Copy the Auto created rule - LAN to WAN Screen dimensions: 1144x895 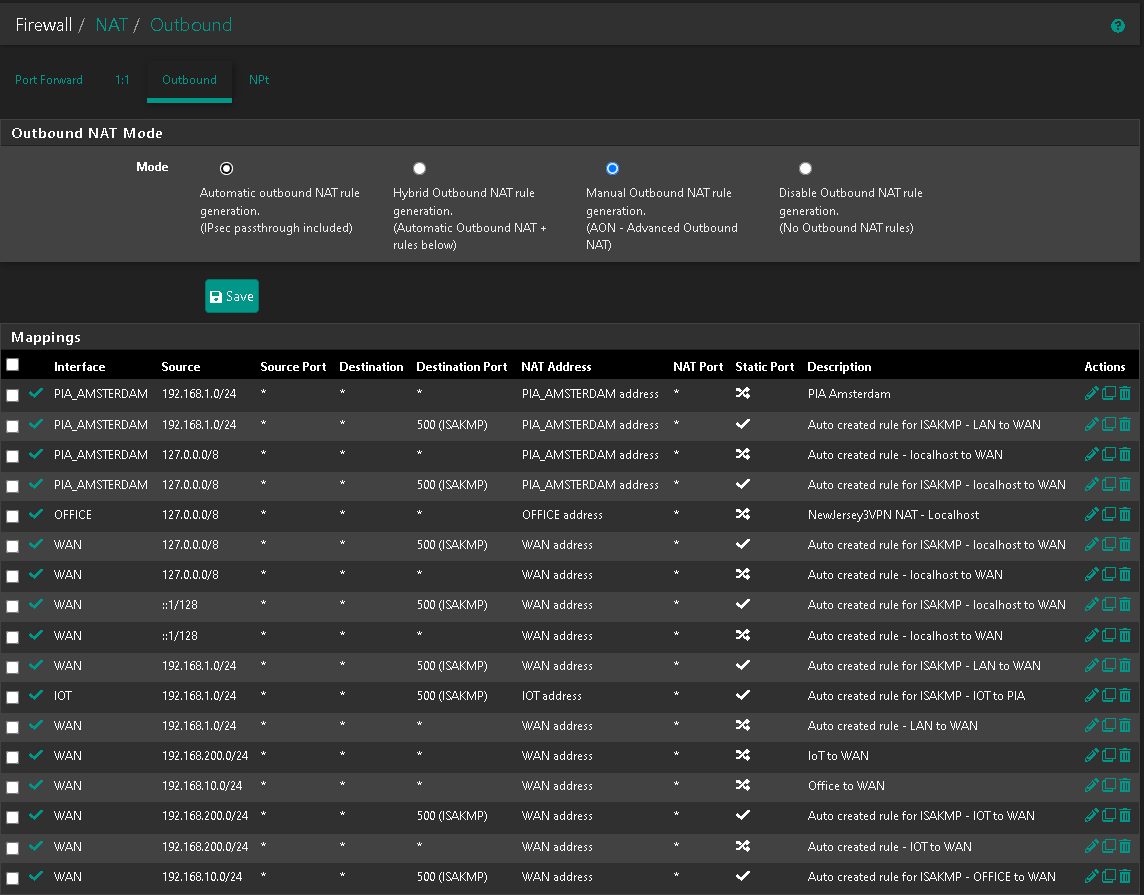point(1108,726)
